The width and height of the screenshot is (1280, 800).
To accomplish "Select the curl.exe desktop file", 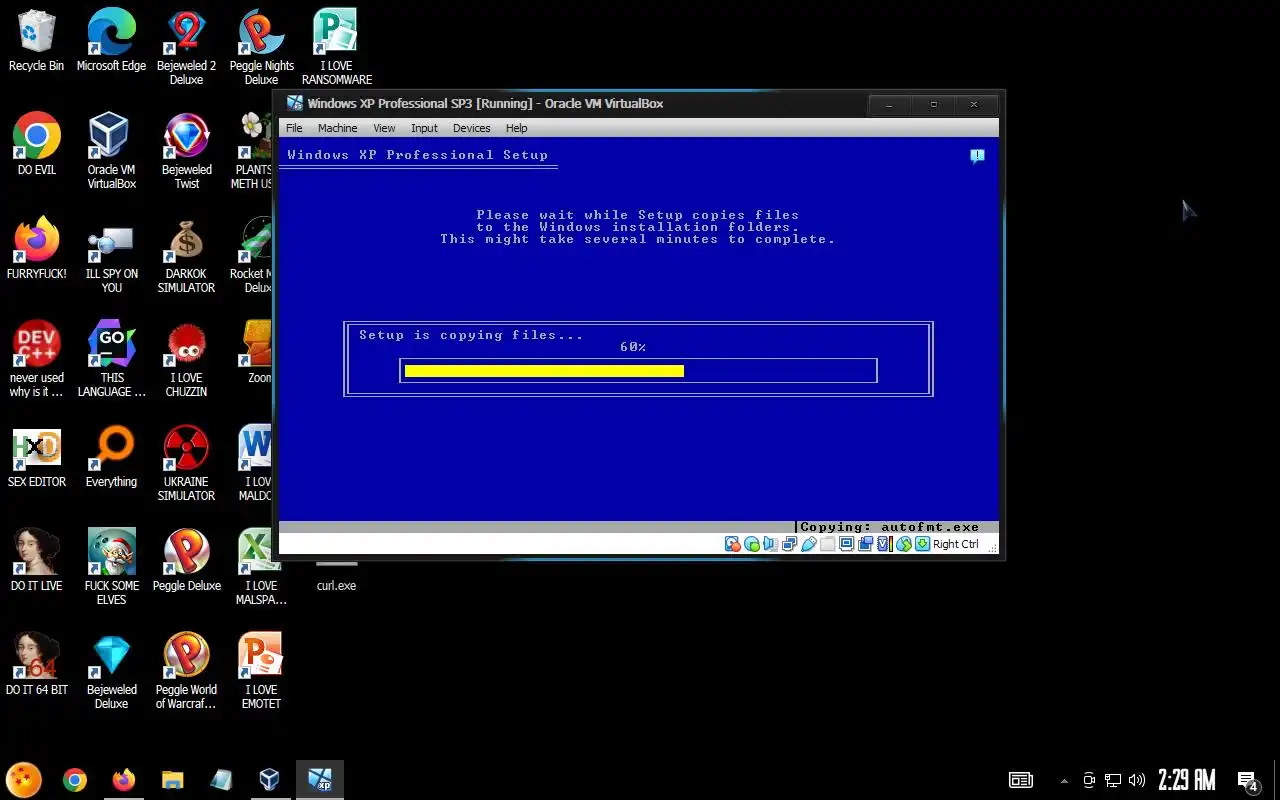I will point(336,575).
